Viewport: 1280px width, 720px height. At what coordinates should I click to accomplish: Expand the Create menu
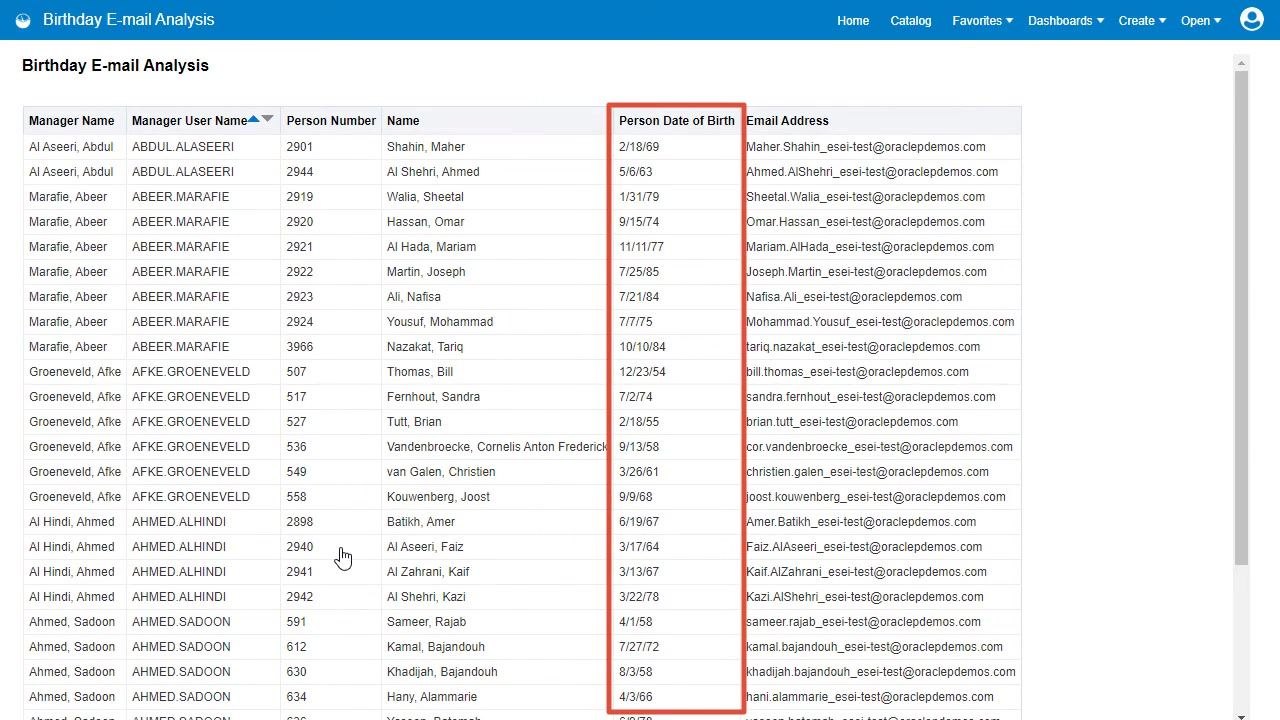[1142, 20]
